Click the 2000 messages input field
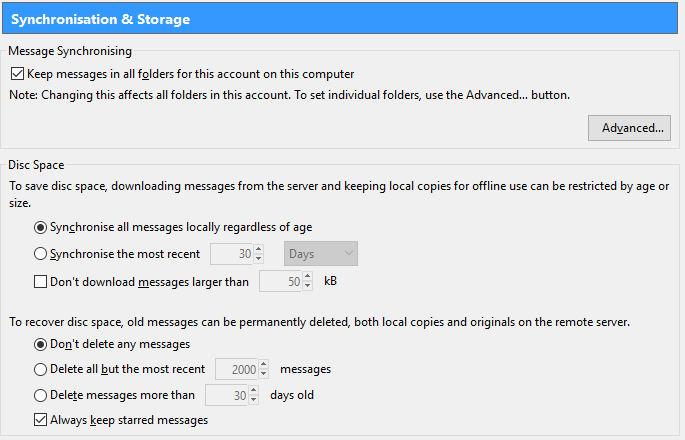 tap(236, 370)
